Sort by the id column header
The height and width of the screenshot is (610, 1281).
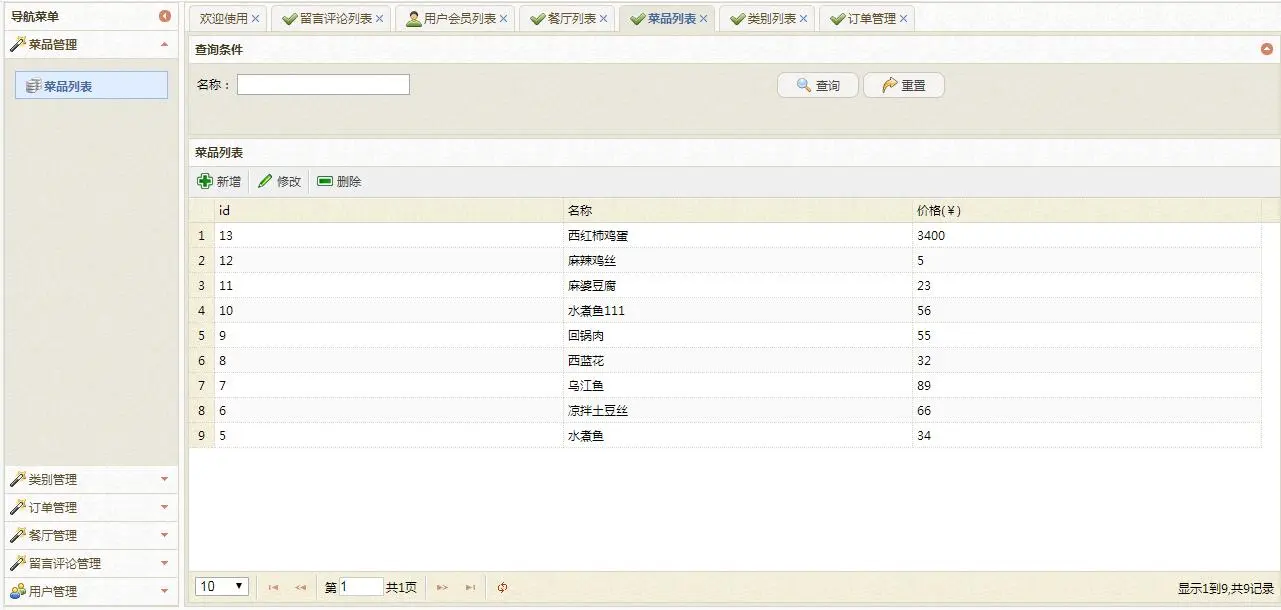tap(389, 210)
